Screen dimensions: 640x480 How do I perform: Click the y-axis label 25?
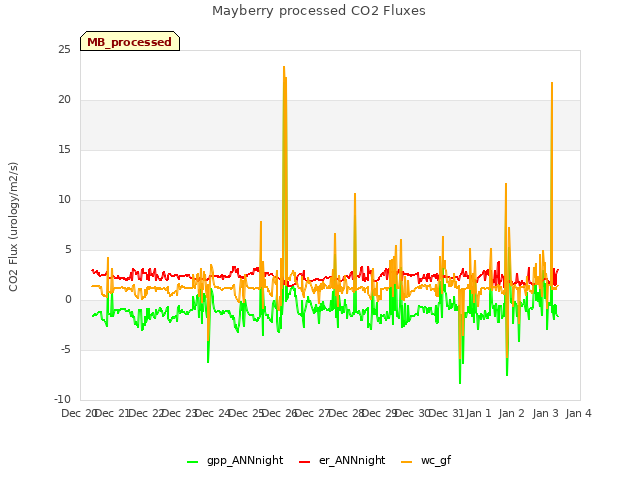(64, 50)
